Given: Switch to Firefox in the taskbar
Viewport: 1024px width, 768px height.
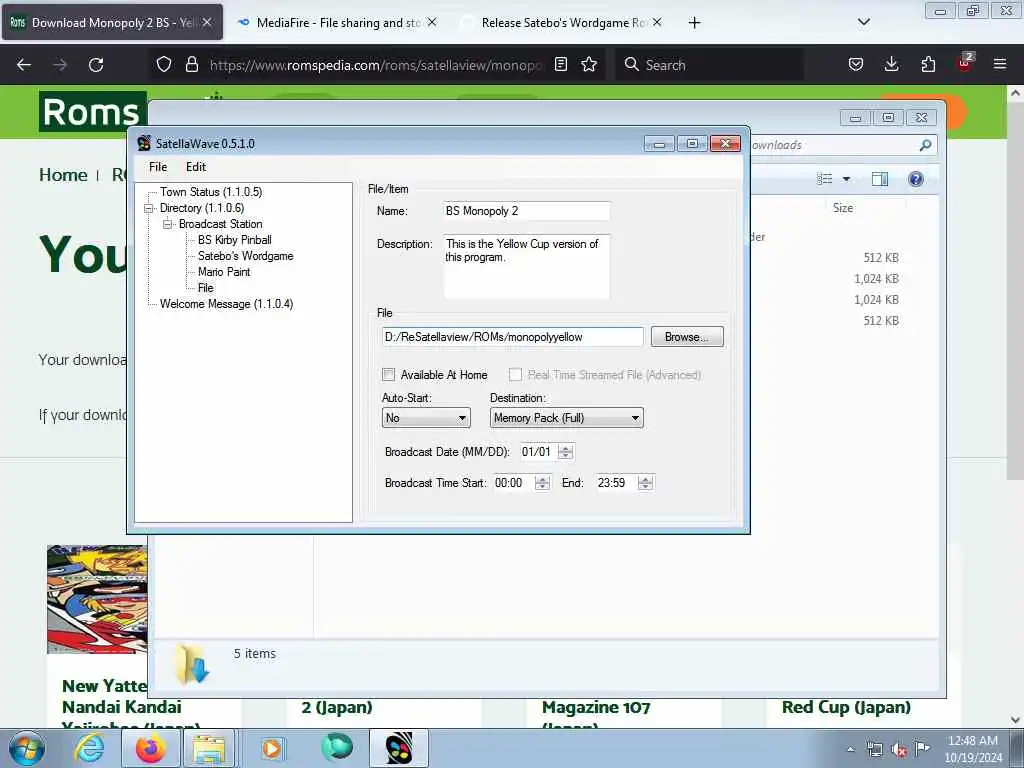Looking at the screenshot, I should [150, 748].
